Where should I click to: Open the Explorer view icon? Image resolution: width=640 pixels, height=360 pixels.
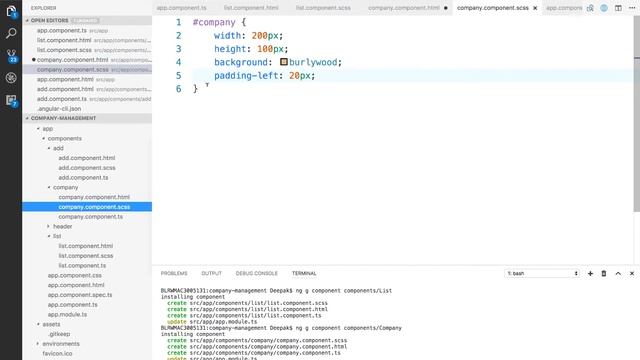click(x=11, y=11)
